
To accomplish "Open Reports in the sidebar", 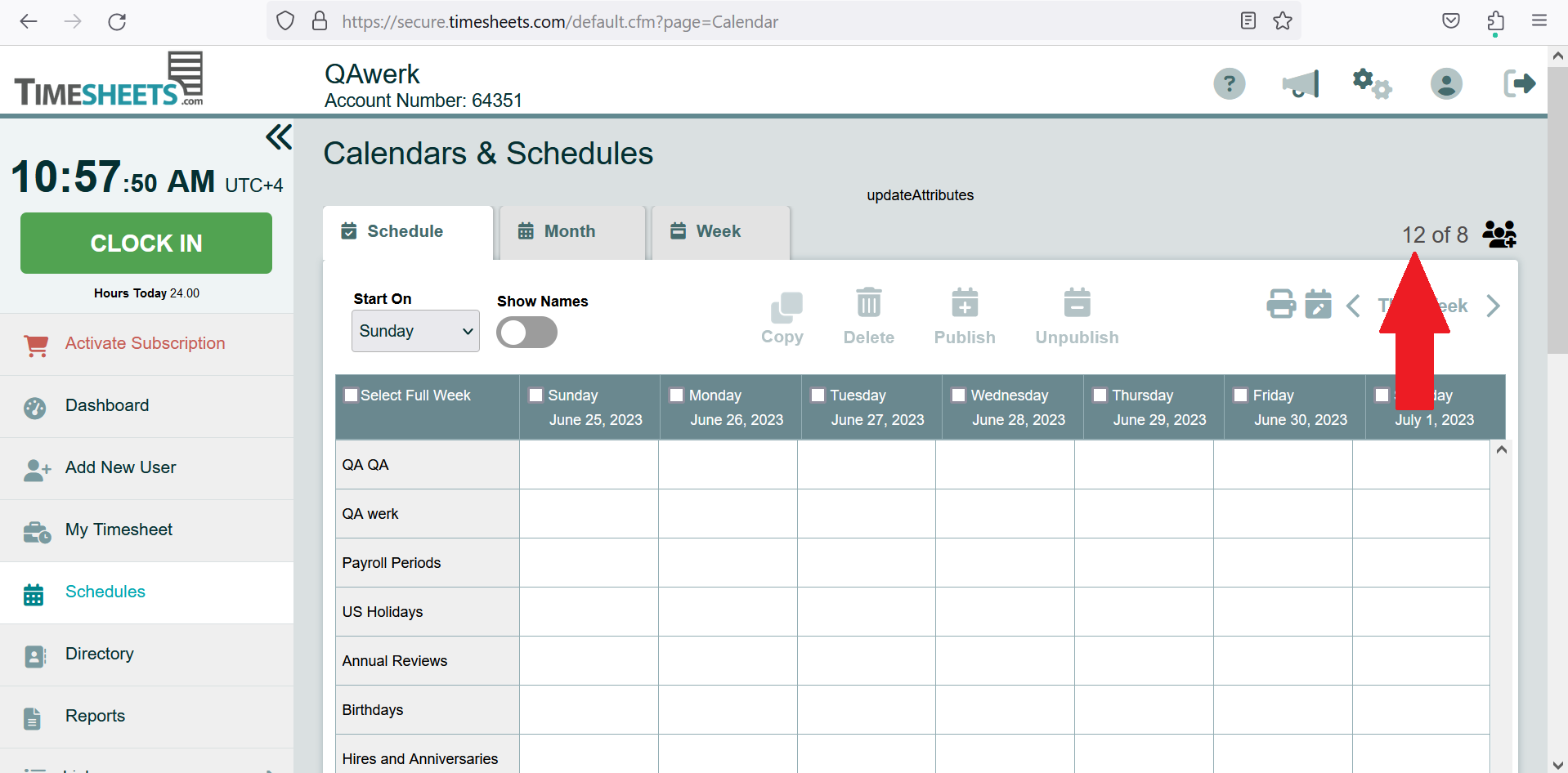I will (x=147, y=717).
